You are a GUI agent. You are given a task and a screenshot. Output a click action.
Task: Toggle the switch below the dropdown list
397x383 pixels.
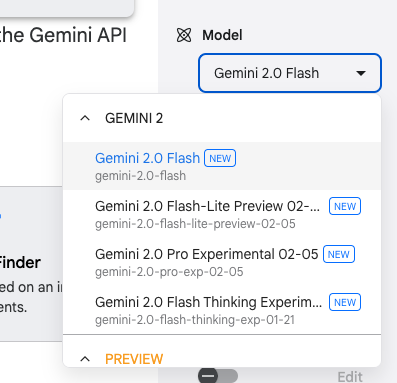click(218, 376)
